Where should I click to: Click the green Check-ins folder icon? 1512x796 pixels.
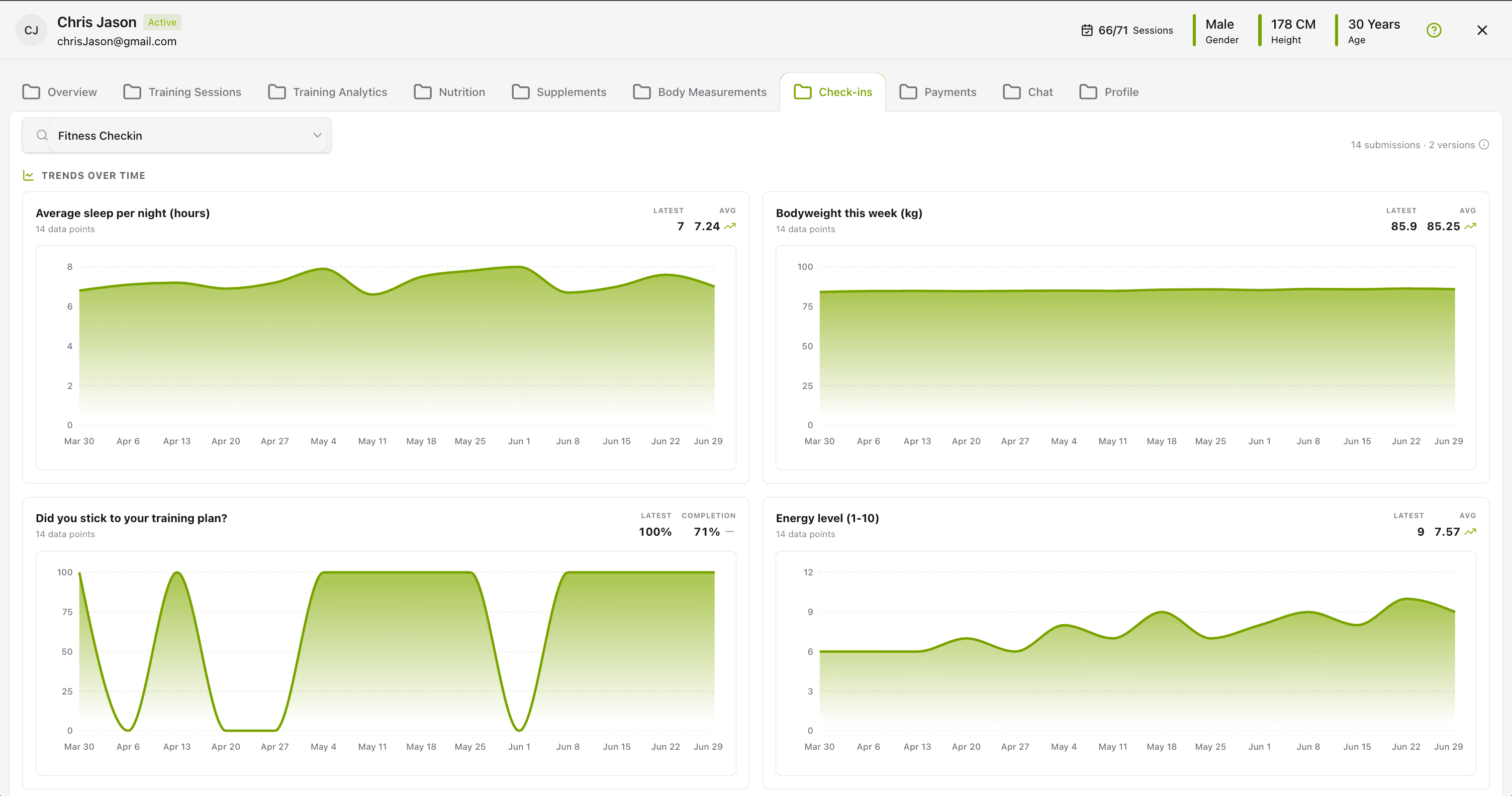[x=802, y=92]
